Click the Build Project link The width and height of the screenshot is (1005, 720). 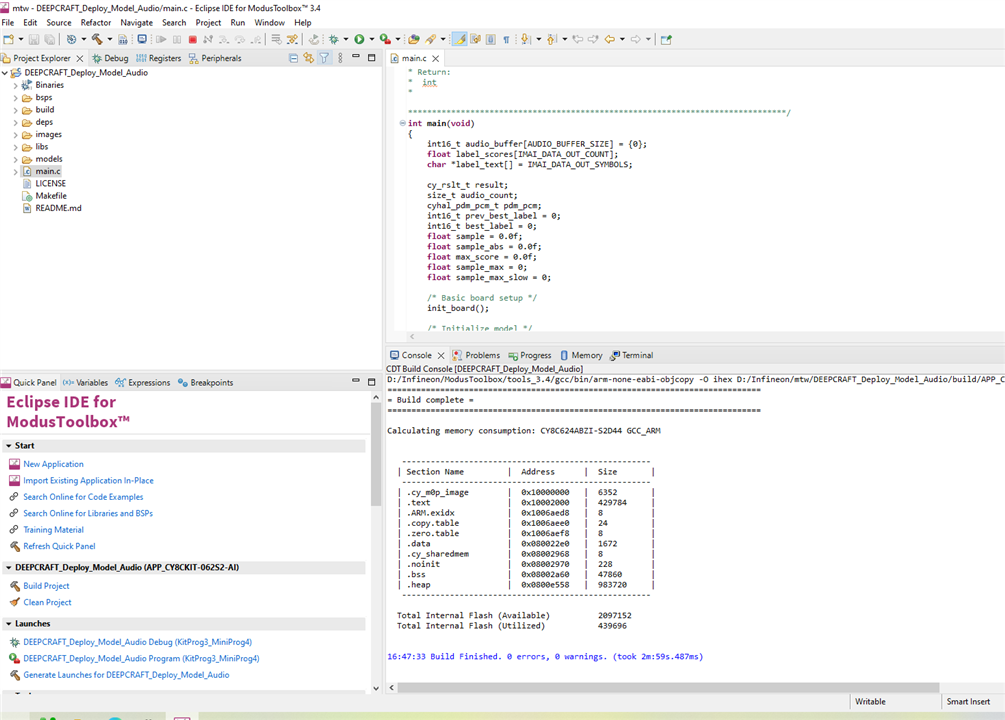[46, 585]
